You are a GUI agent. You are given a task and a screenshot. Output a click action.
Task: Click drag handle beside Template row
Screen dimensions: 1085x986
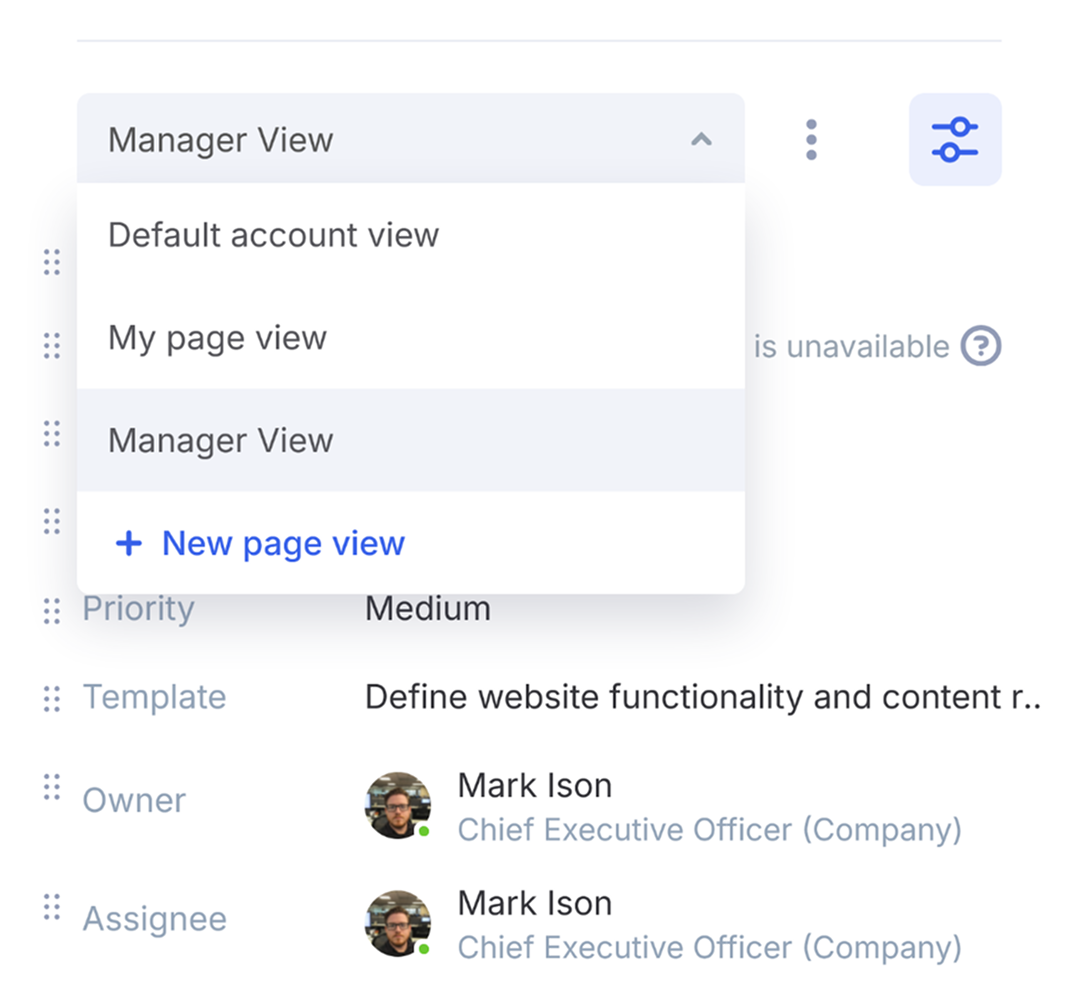[x=52, y=698]
